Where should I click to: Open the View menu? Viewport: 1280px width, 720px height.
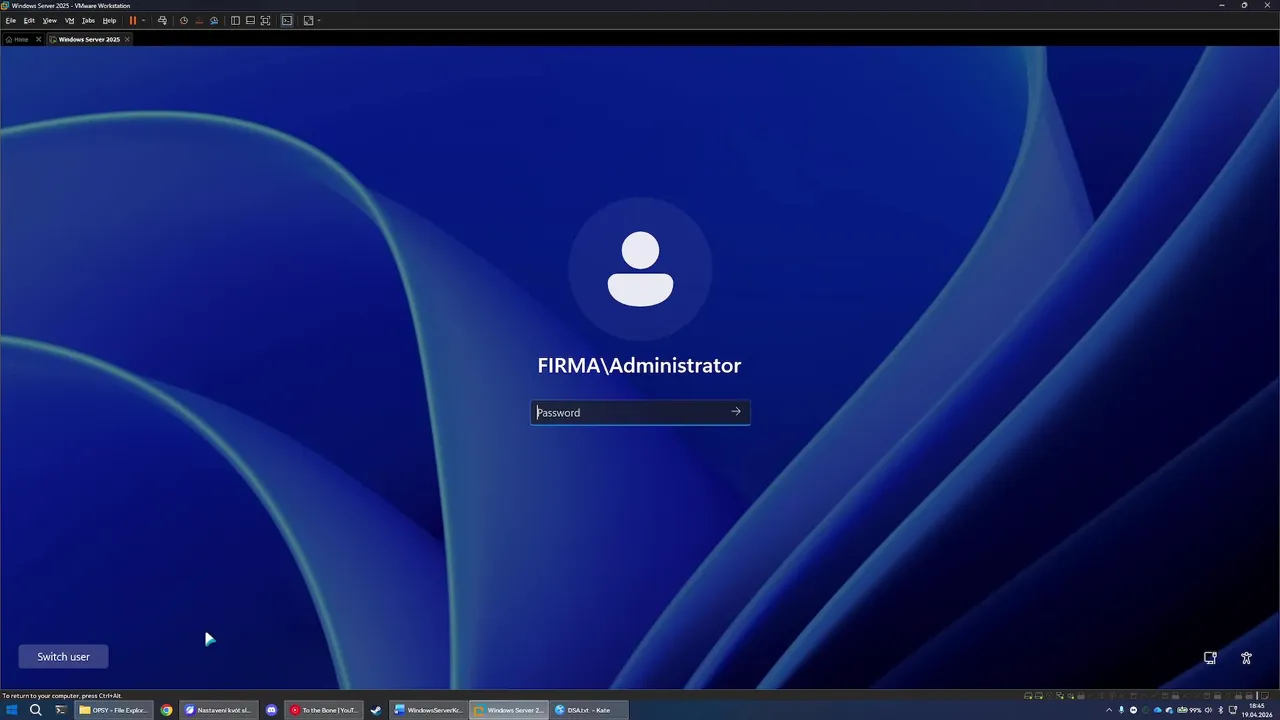click(x=49, y=20)
